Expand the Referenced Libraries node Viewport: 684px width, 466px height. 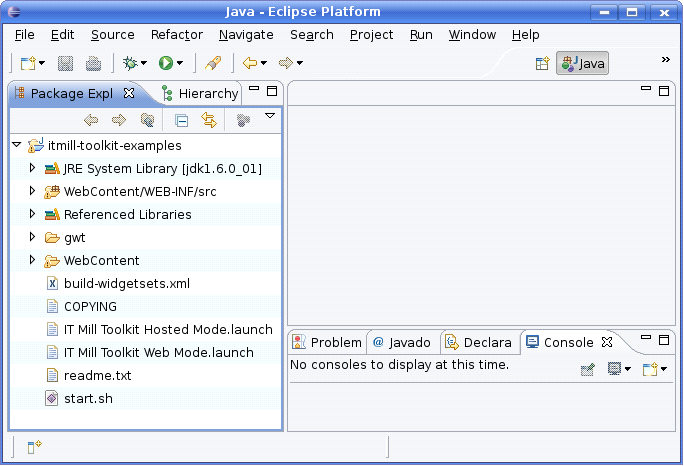[x=32, y=214]
